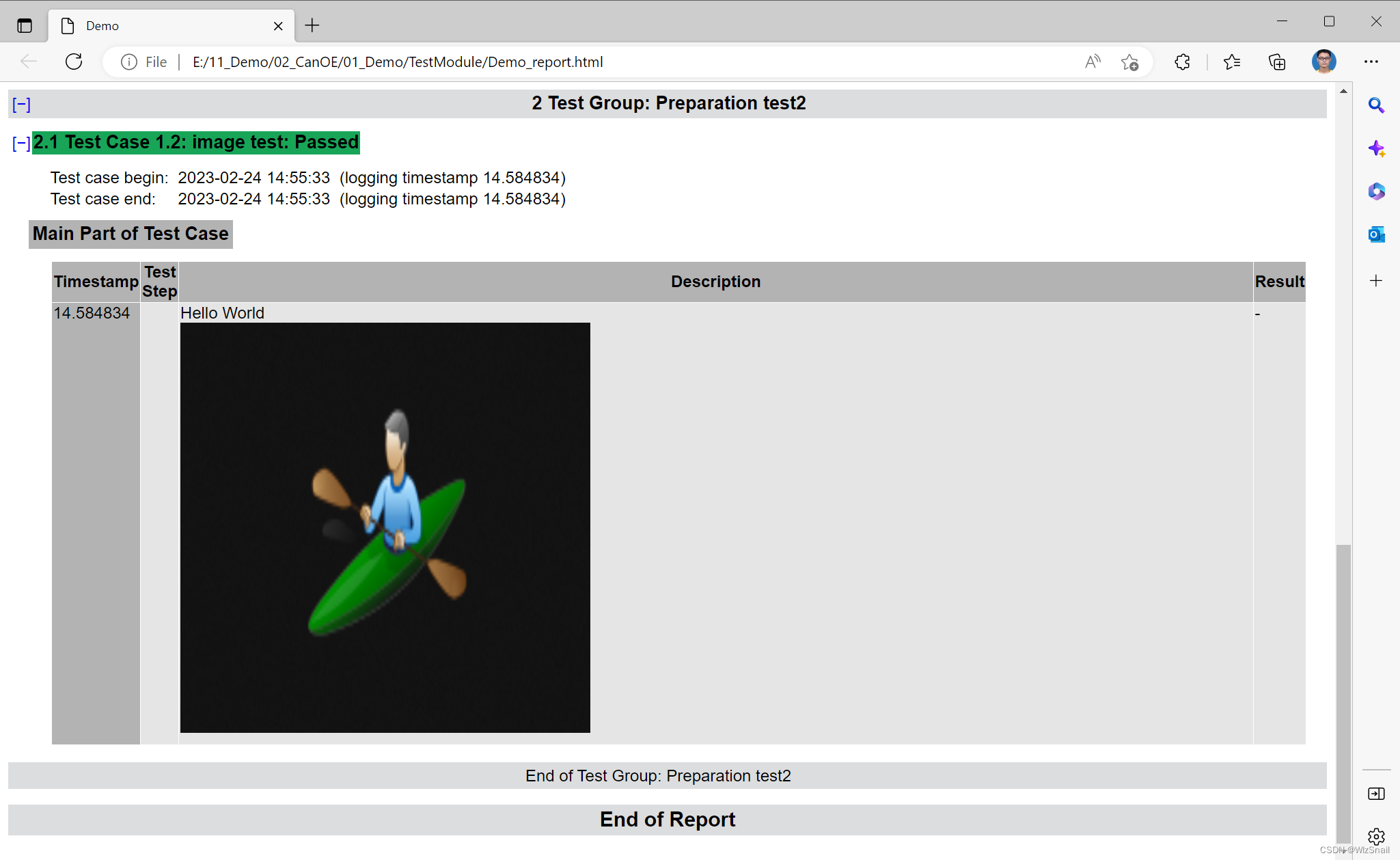Open the tab actions menu icon
Viewport: 1400px width, 860px height.
tap(25, 26)
